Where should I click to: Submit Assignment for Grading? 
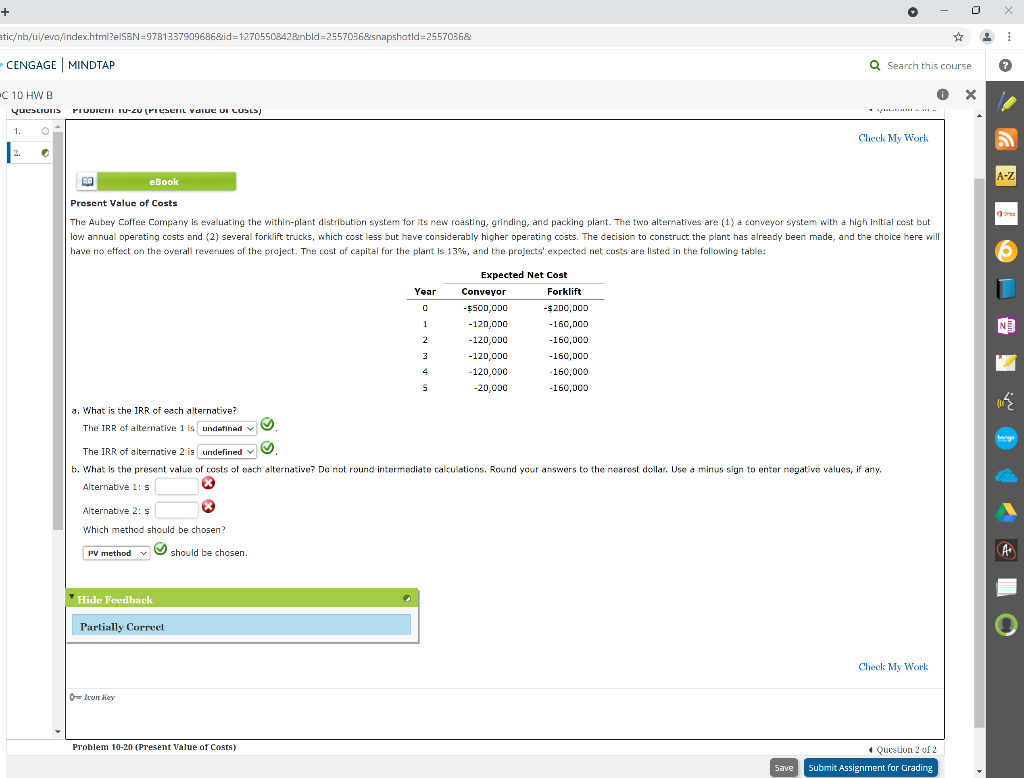coord(871,768)
